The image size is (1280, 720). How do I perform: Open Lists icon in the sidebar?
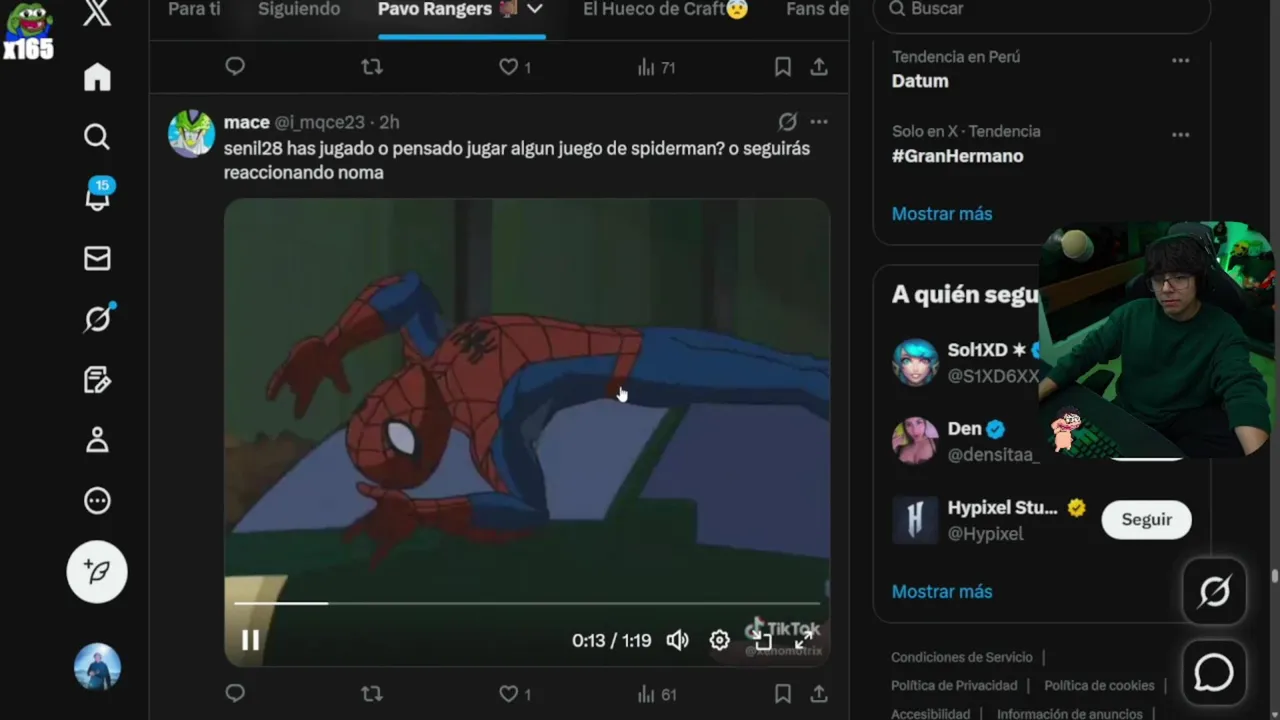(x=97, y=380)
